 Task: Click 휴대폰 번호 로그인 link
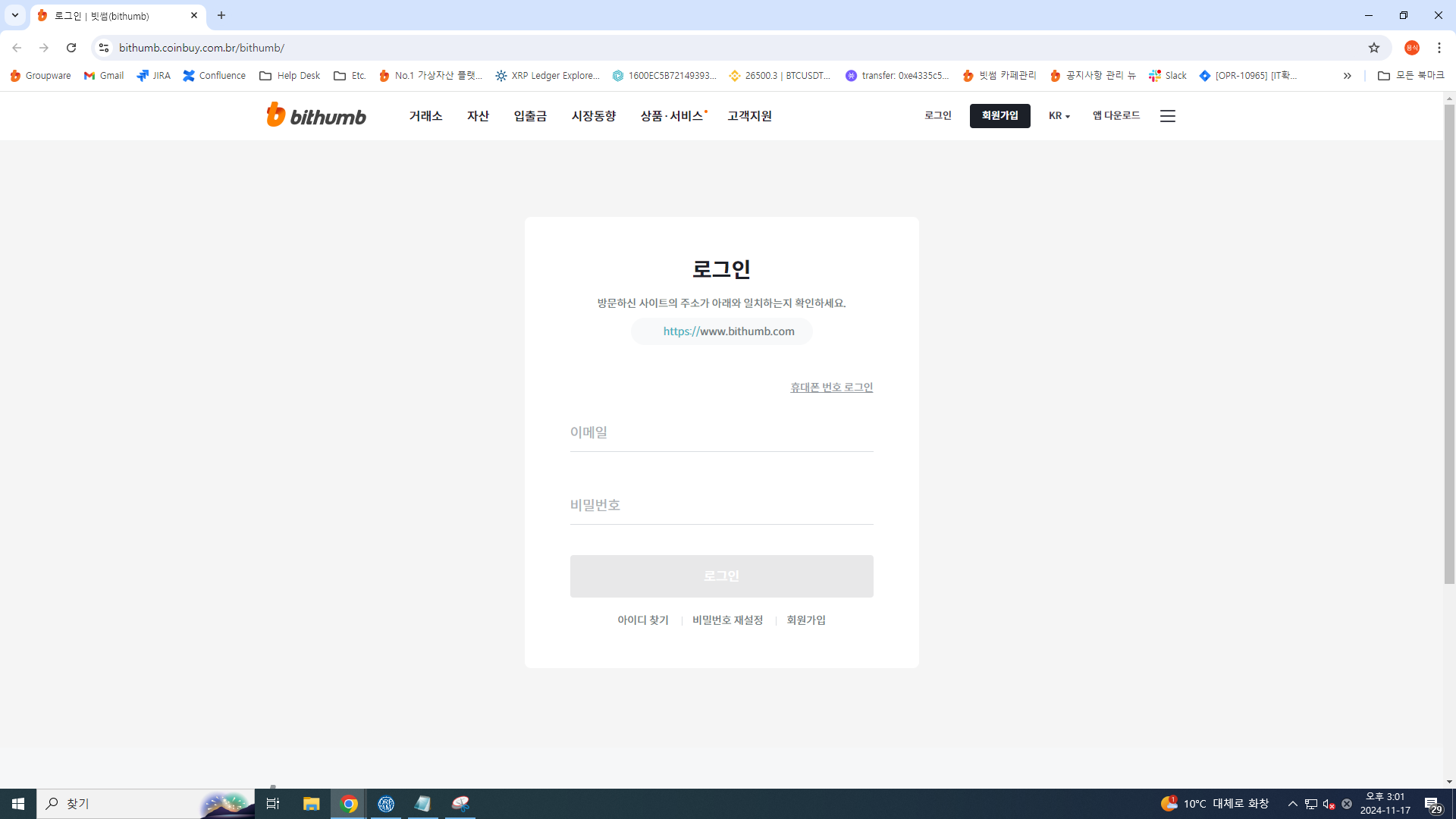831,388
